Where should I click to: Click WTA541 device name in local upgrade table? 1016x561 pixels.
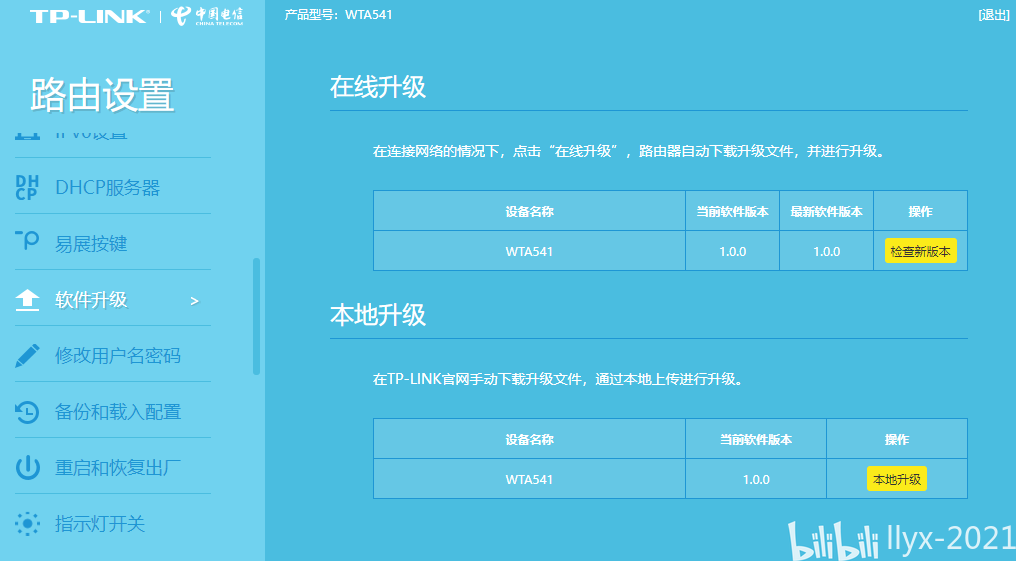point(529,479)
